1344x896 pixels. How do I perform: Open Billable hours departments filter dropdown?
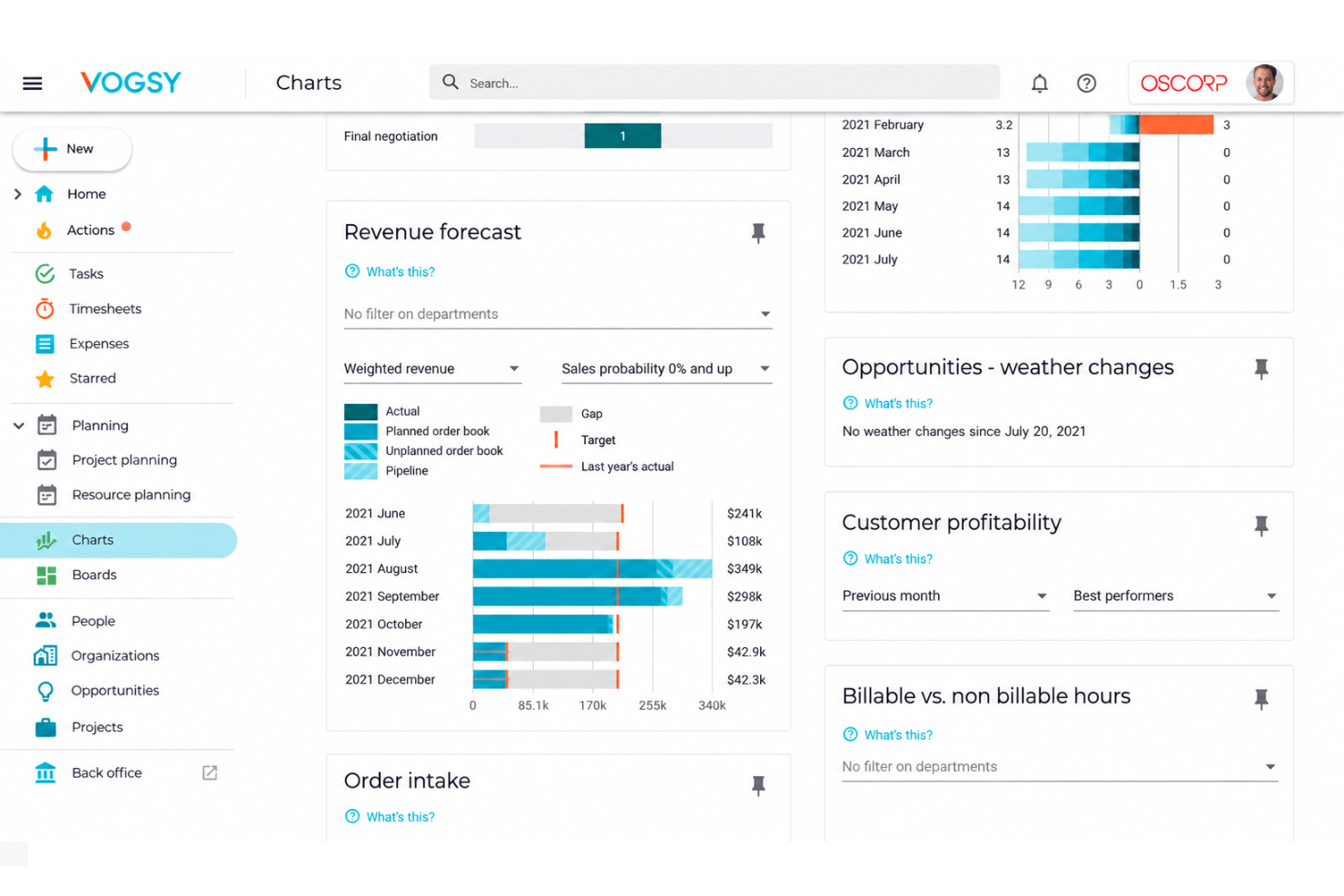point(1060,767)
